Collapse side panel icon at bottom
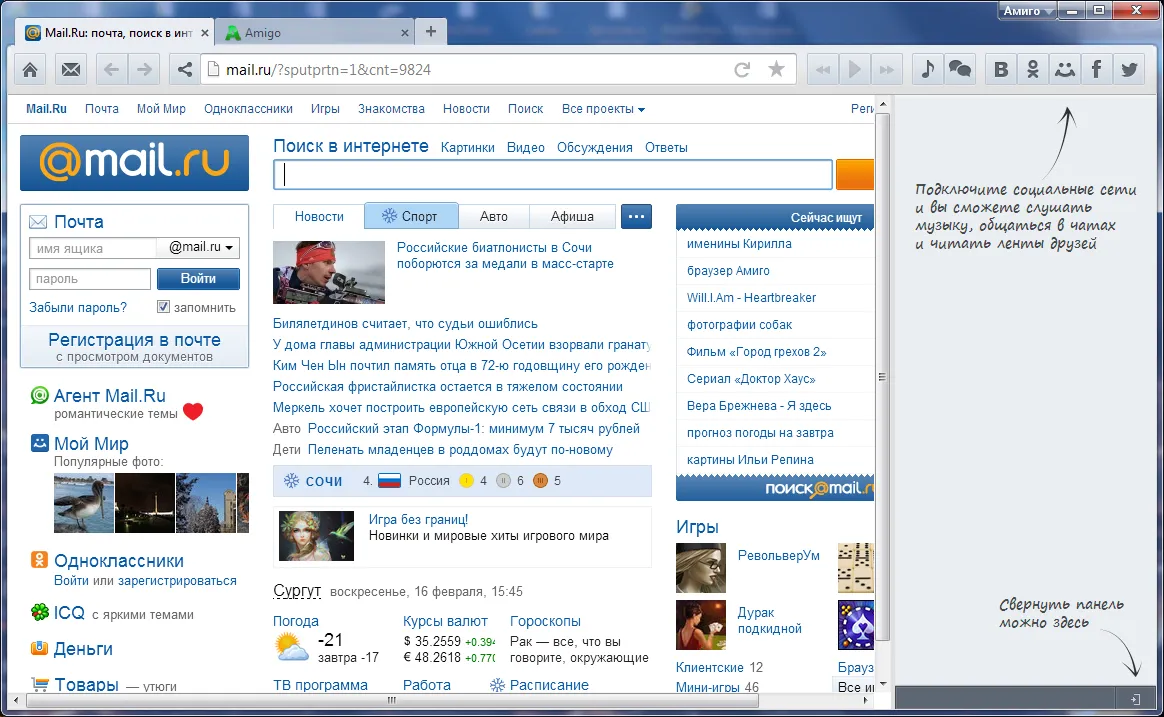 pos(1135,699)
